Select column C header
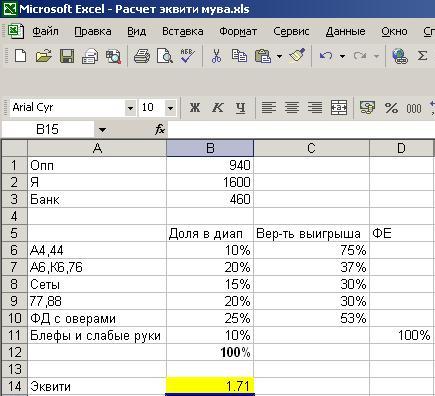The image size is (435, 396). coord(311,148)
